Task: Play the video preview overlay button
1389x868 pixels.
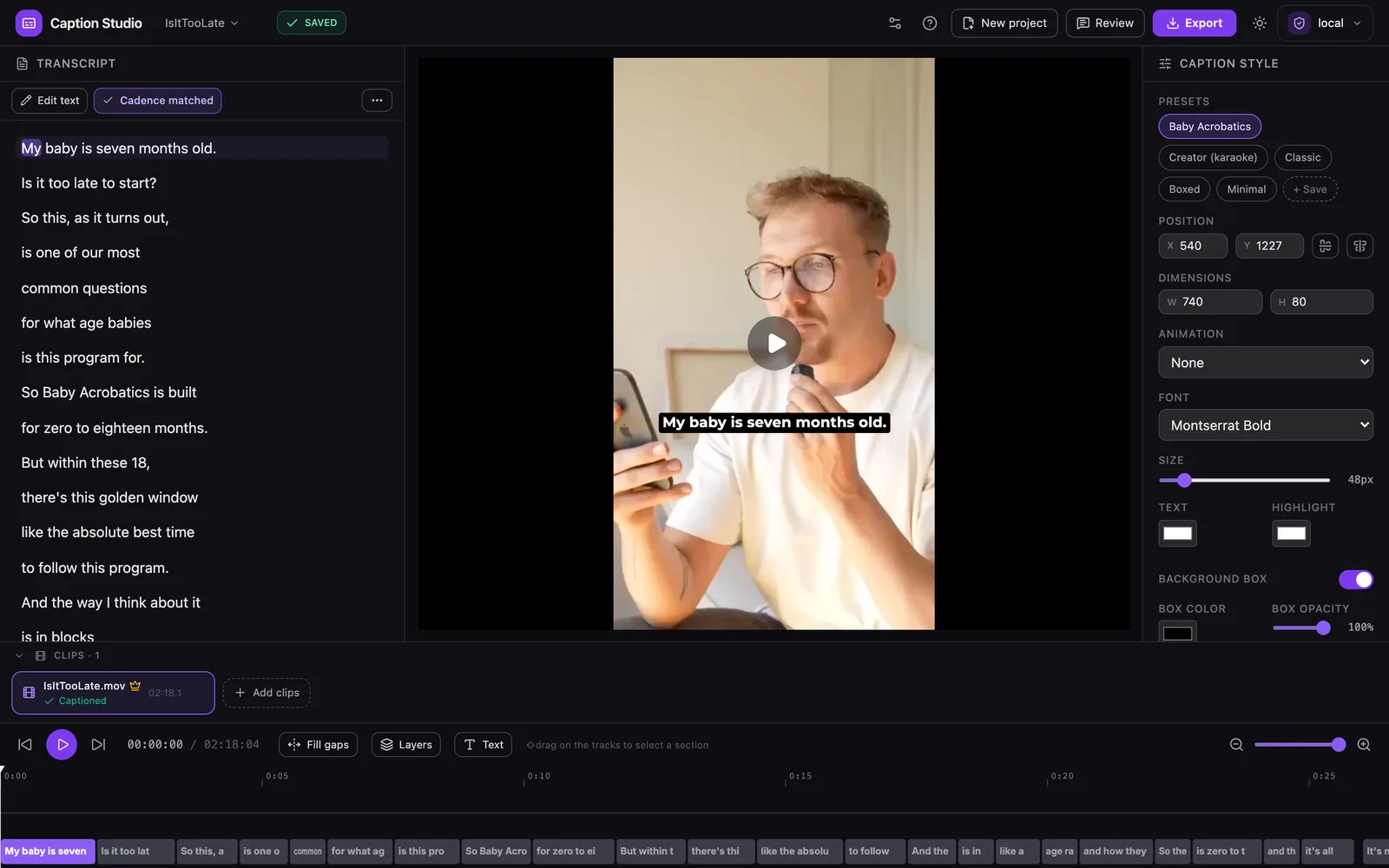Action: tap(774, 344)
